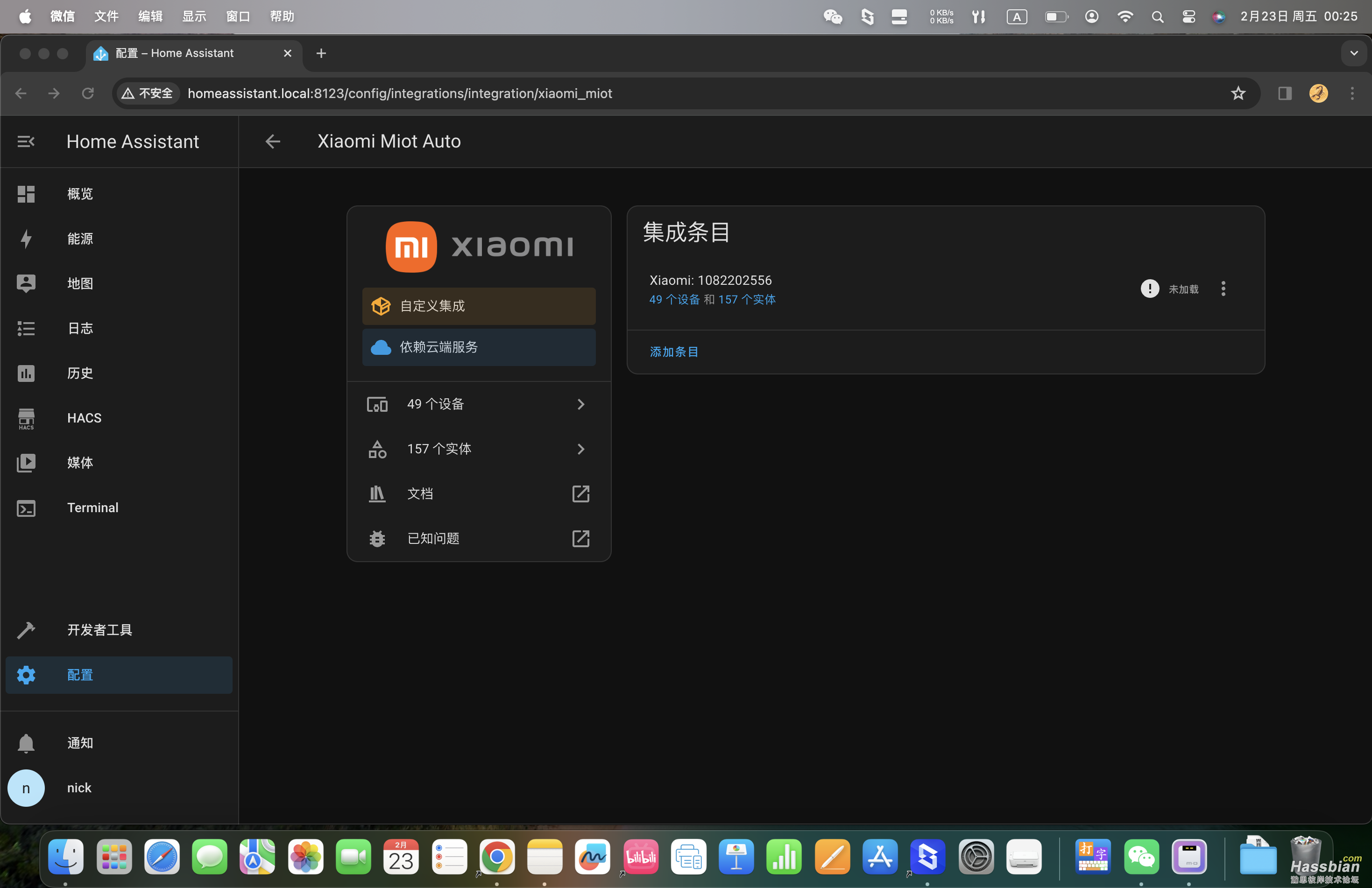Open the 媒体 media browser
This screenshot has width=1372, height=888.
coord(119,463)
